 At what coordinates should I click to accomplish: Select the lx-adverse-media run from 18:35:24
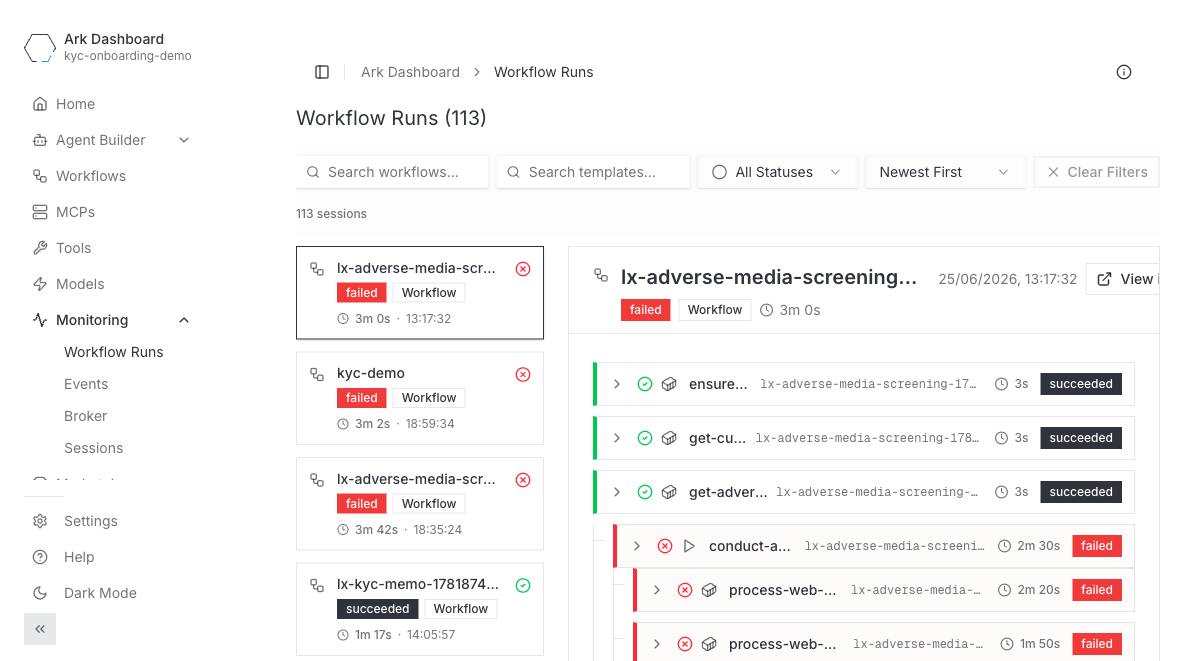coord(420,504)
